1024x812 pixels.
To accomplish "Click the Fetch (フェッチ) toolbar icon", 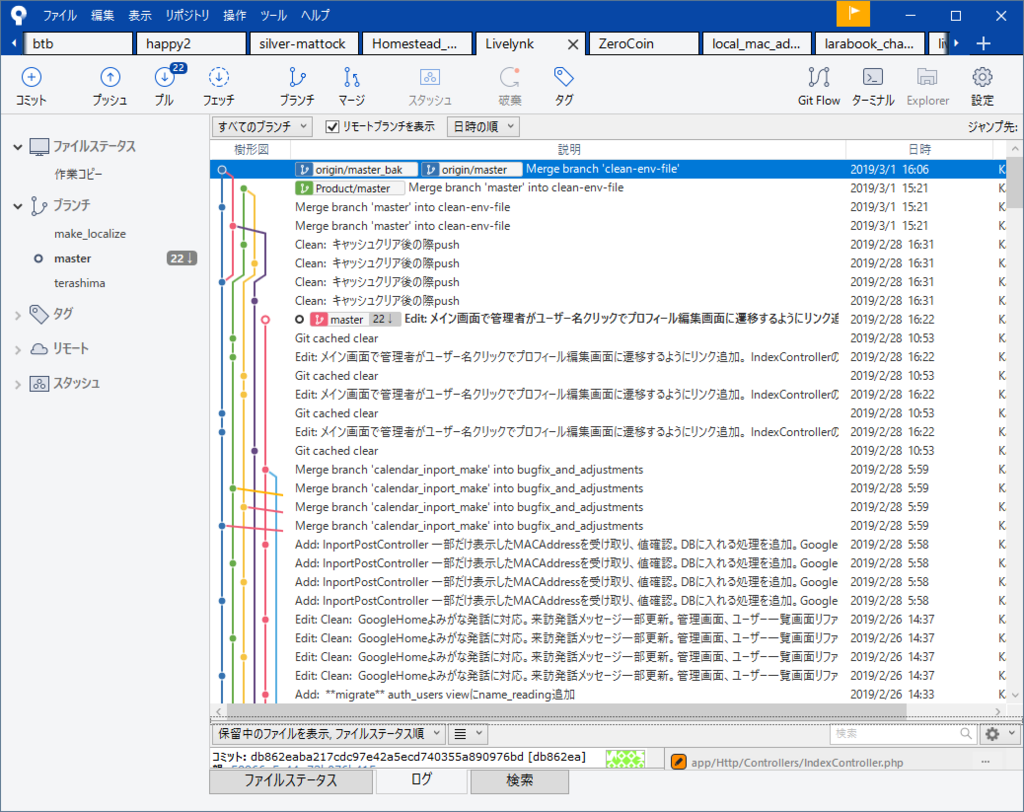I will (219, 86).
